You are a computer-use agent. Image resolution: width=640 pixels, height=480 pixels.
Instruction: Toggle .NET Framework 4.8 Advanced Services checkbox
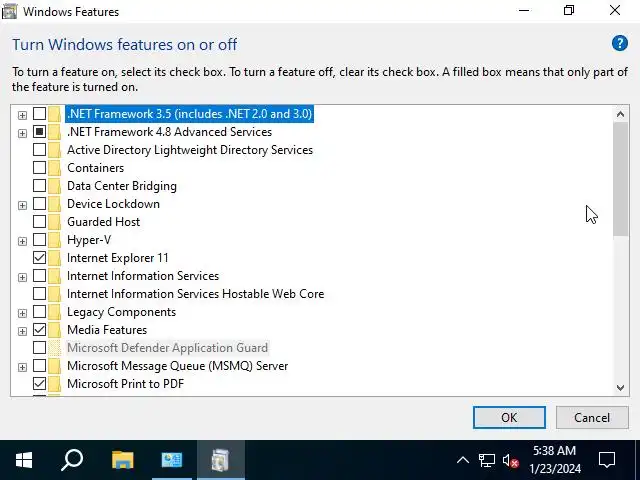click(x=39, y=131)
